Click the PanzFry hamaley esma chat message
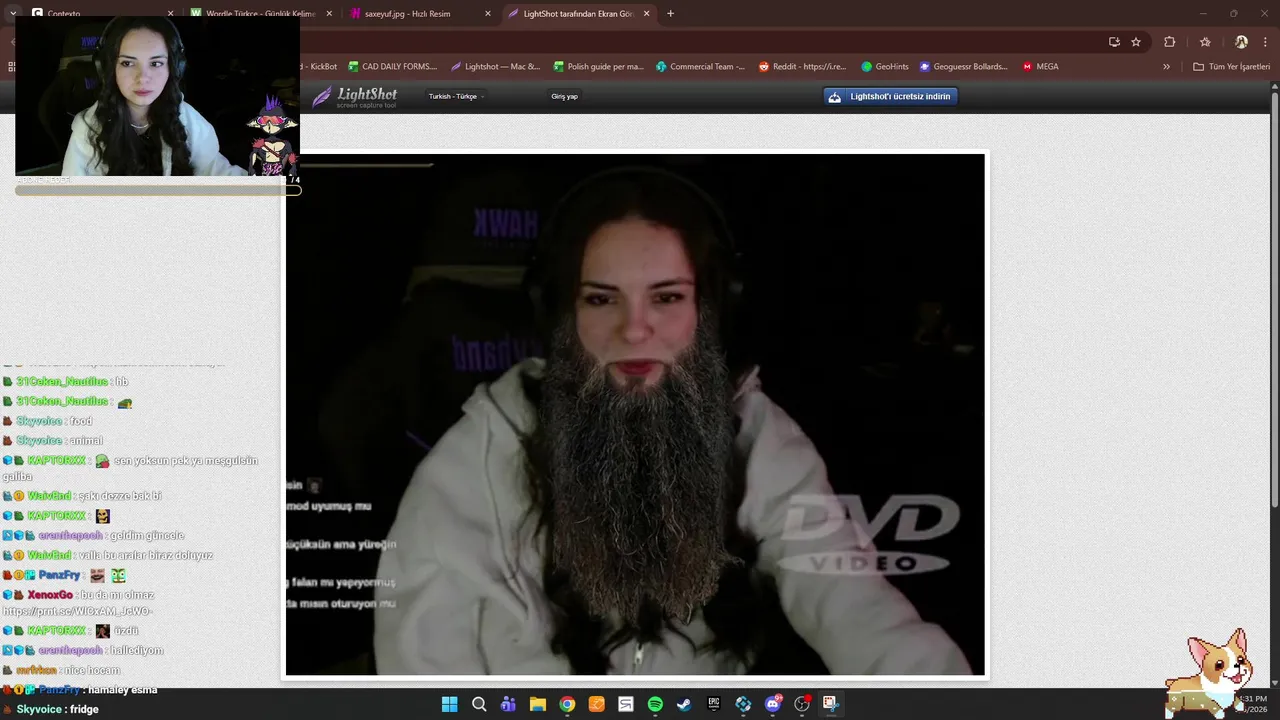Viewport: 1280px width, 720px height. click(x=80, y=690)
